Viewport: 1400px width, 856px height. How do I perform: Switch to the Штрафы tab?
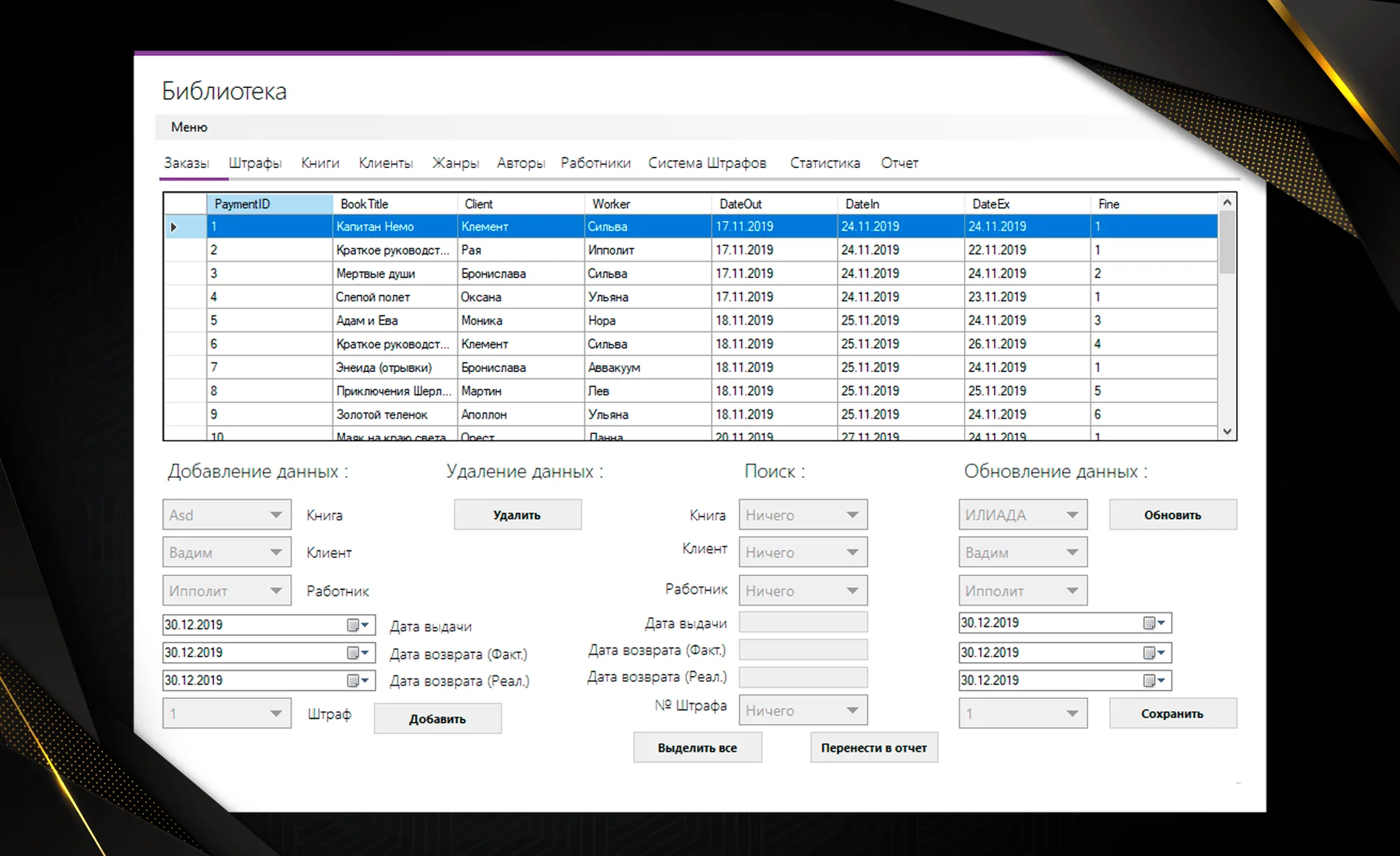[255, 163]
